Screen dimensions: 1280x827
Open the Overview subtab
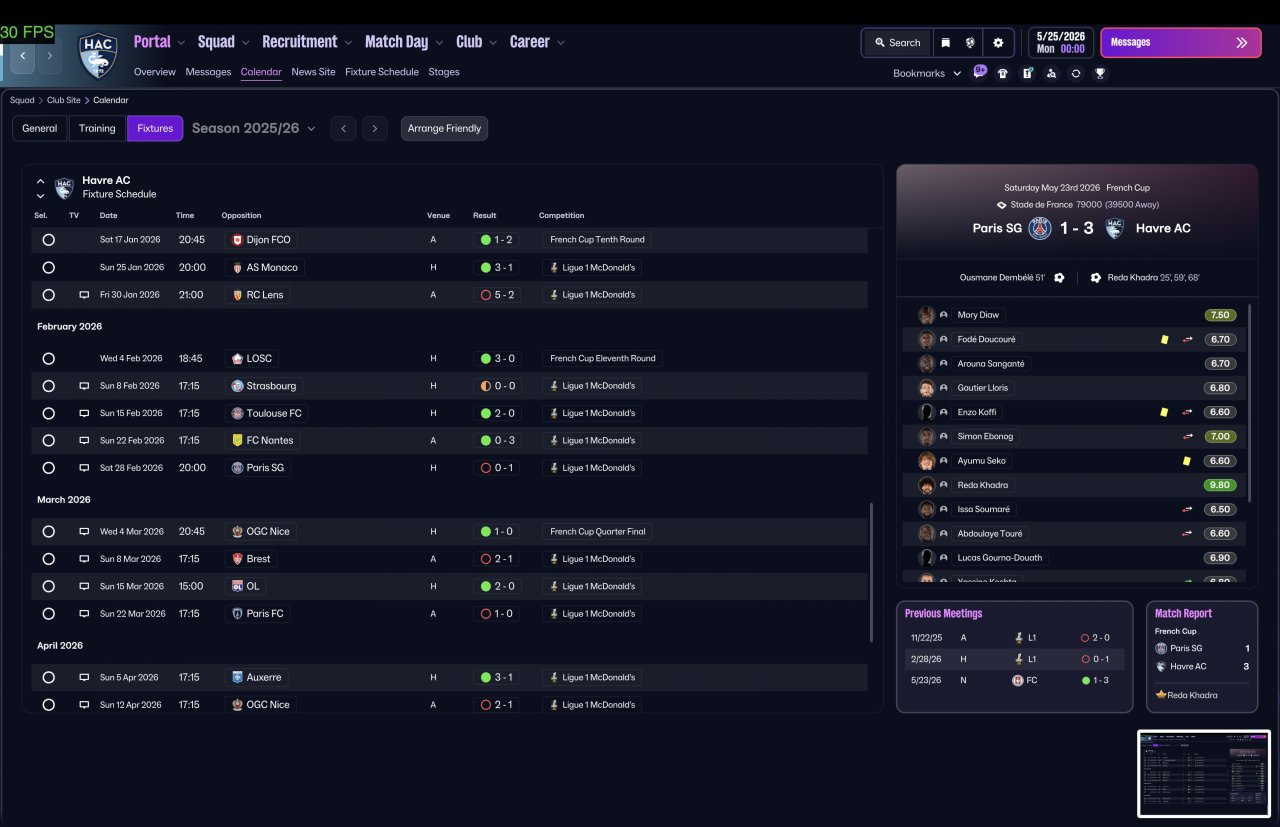155,72
